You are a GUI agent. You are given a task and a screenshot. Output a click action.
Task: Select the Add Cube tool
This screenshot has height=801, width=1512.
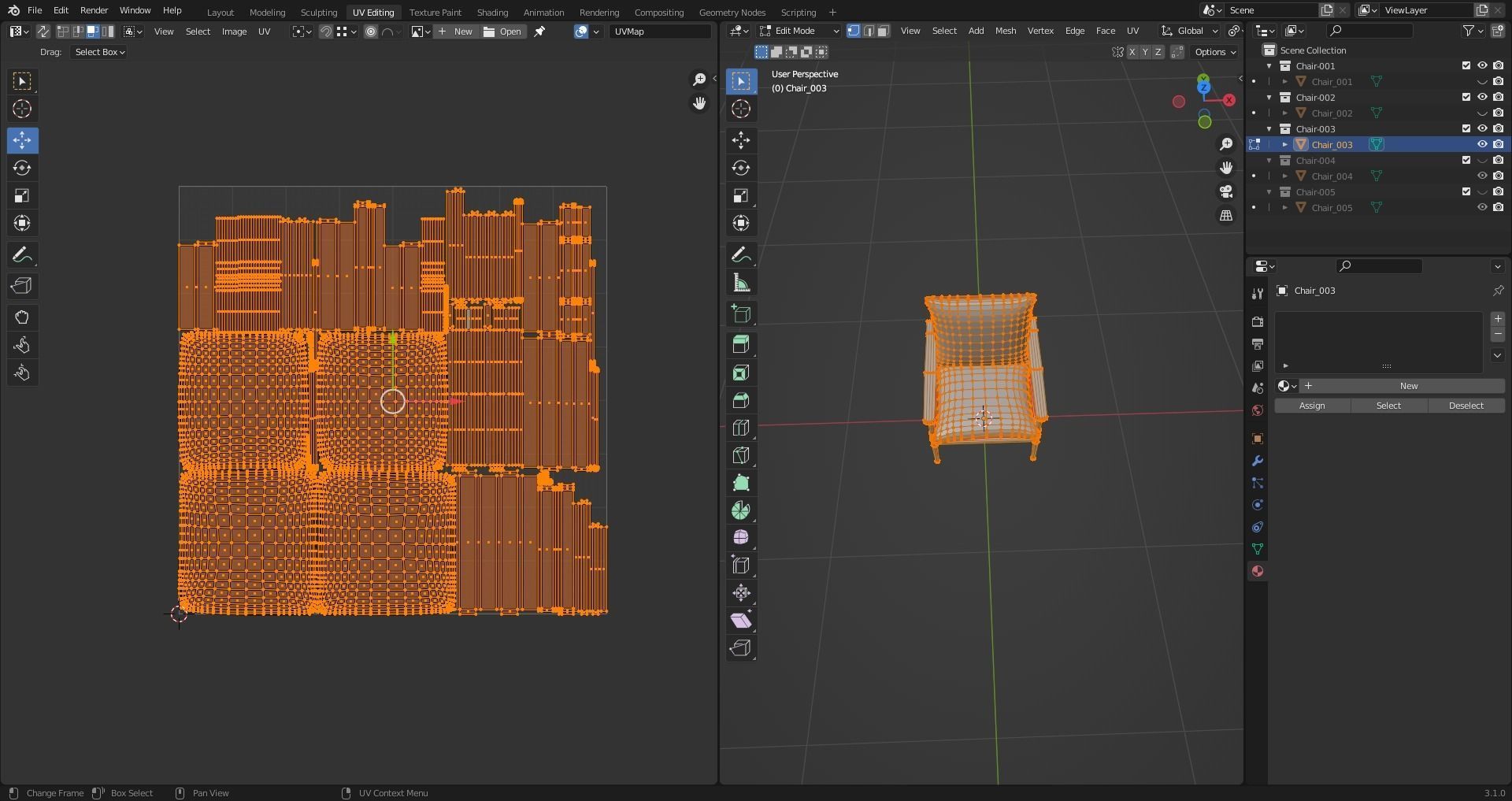point(741,313)
